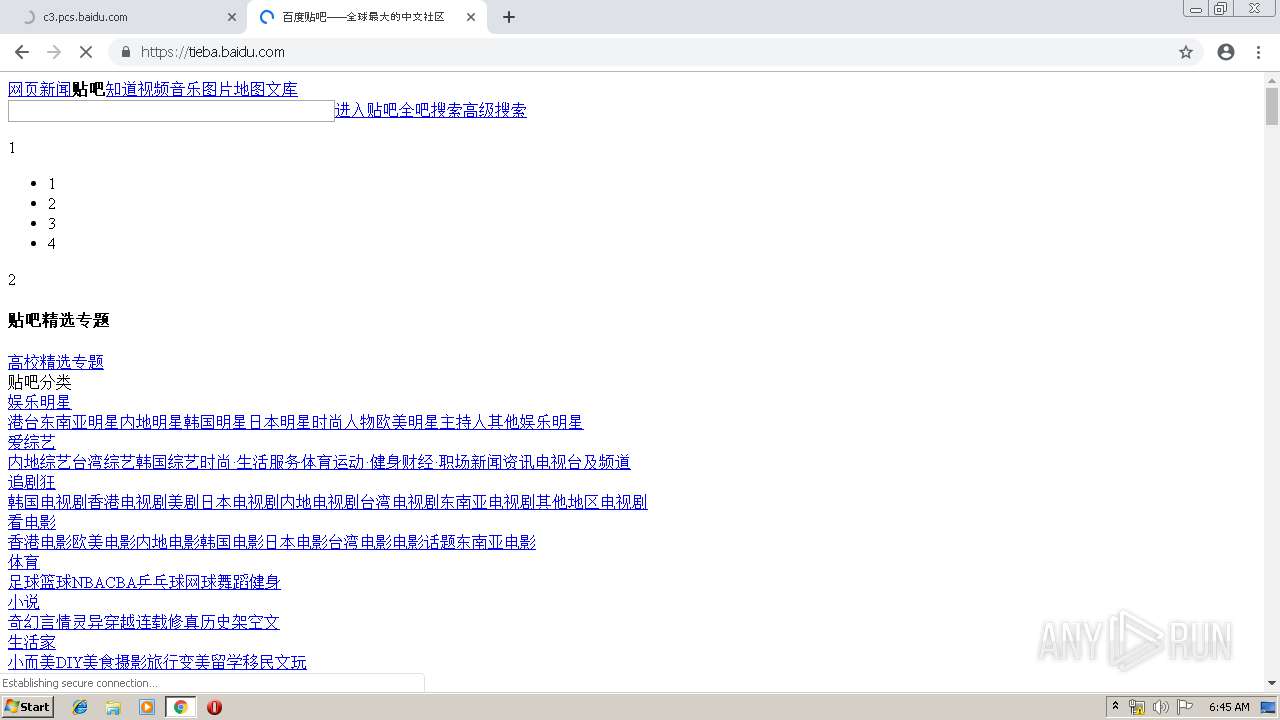Click the page scrollbar up arrow
The height and width of the screenshot is (720, 1280).
[1272, 79]
